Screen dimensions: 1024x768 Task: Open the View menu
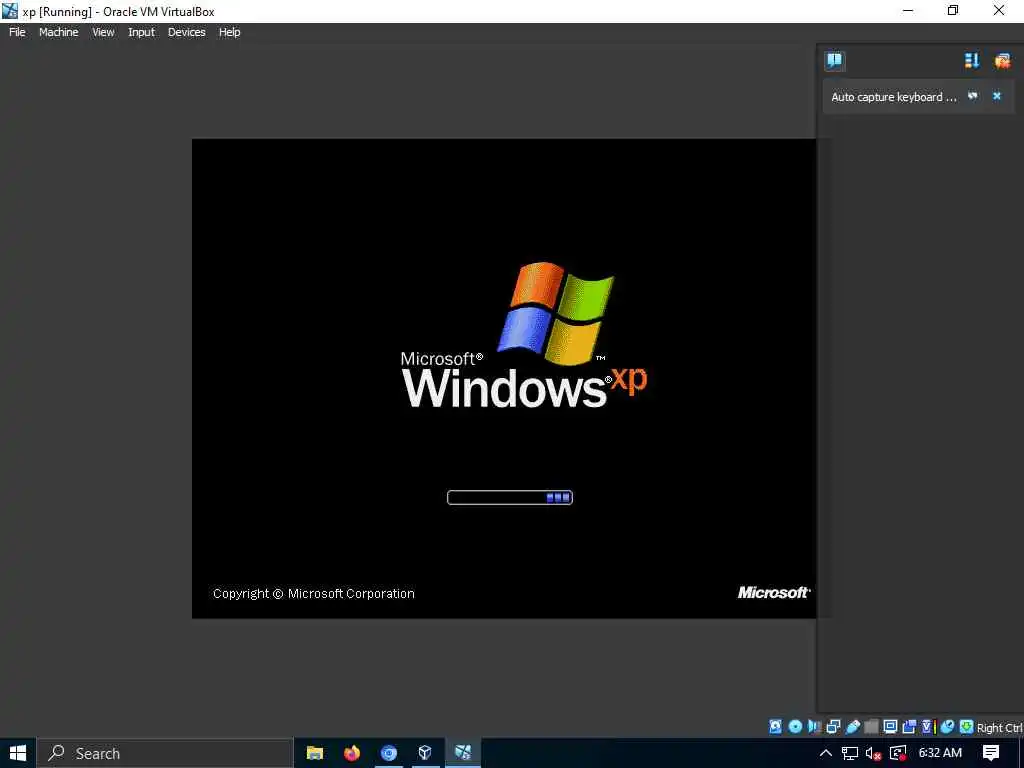[x=103, y=32]
